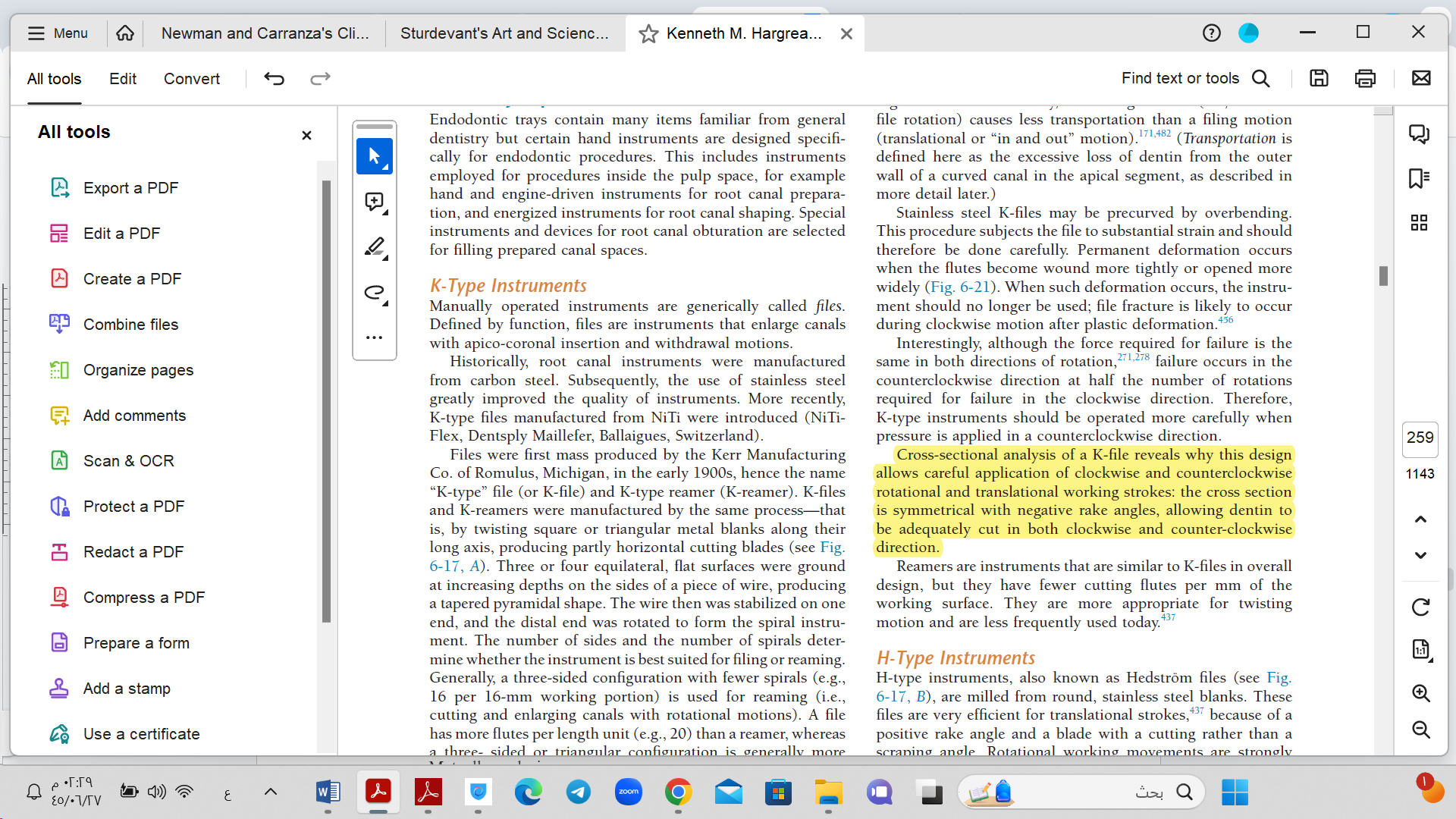Zoom in on the document
1456x819 pixels.
coord(1420,693)
